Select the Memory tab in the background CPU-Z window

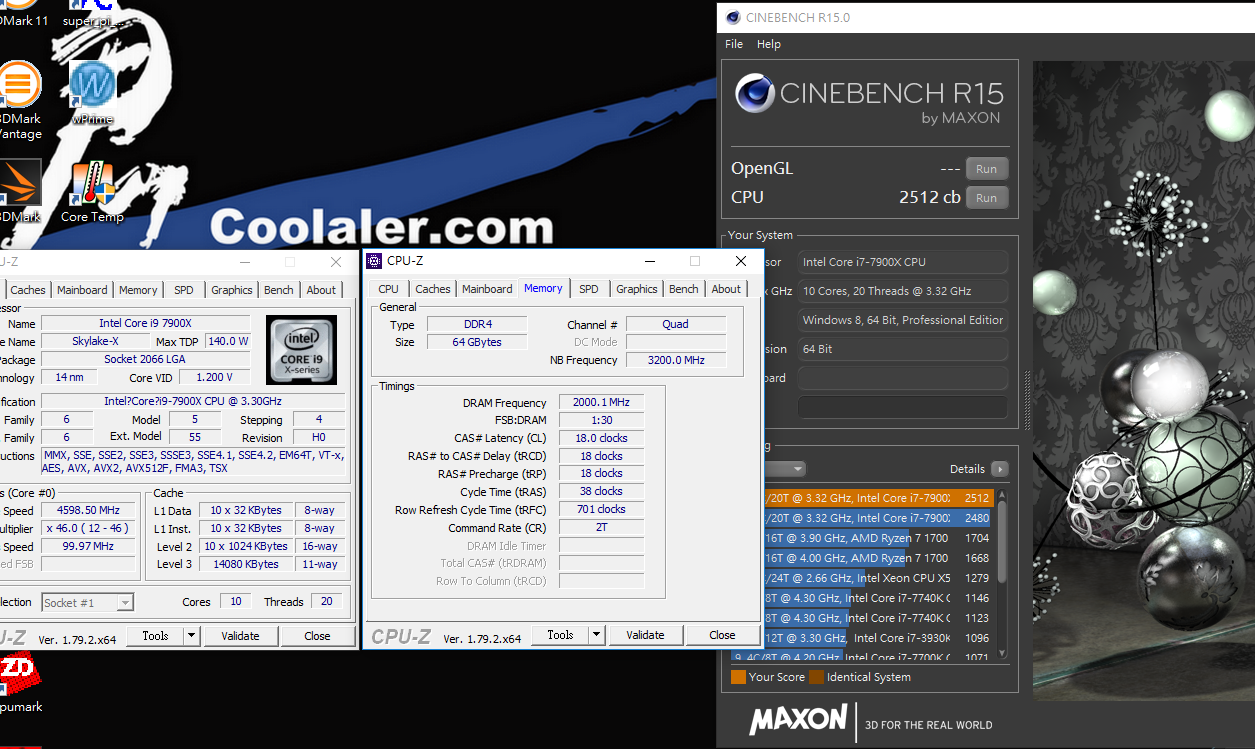pos(138,290)
